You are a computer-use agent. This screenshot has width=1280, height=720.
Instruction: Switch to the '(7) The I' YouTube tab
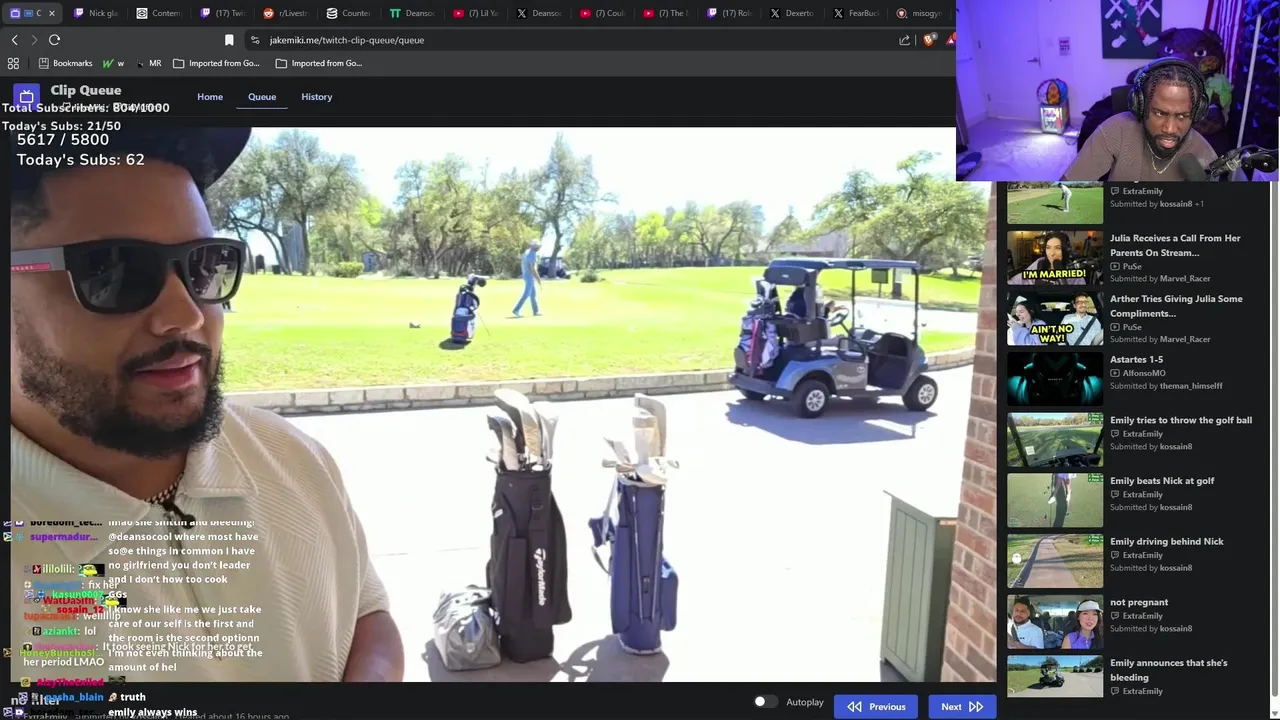668,13
